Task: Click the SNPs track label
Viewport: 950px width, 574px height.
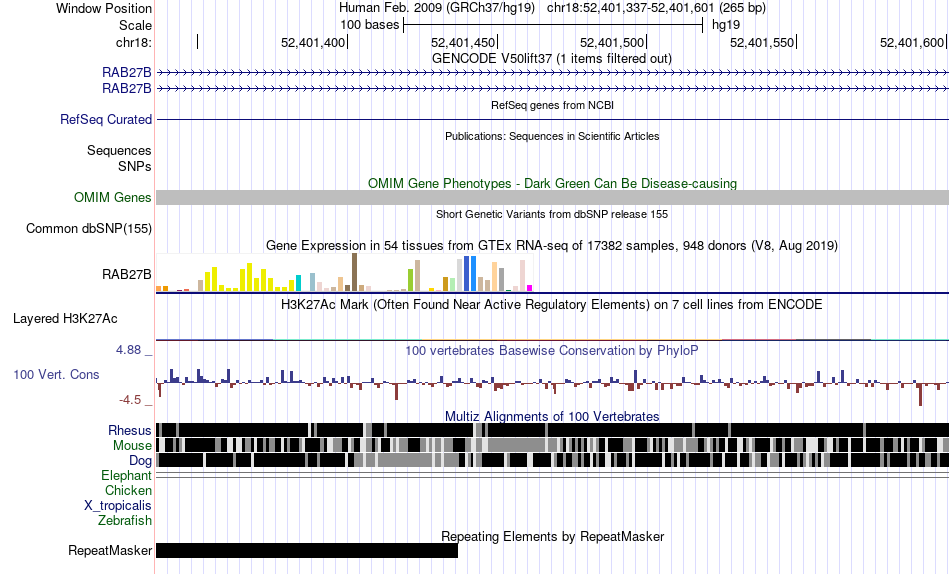Action: [135, 166]
